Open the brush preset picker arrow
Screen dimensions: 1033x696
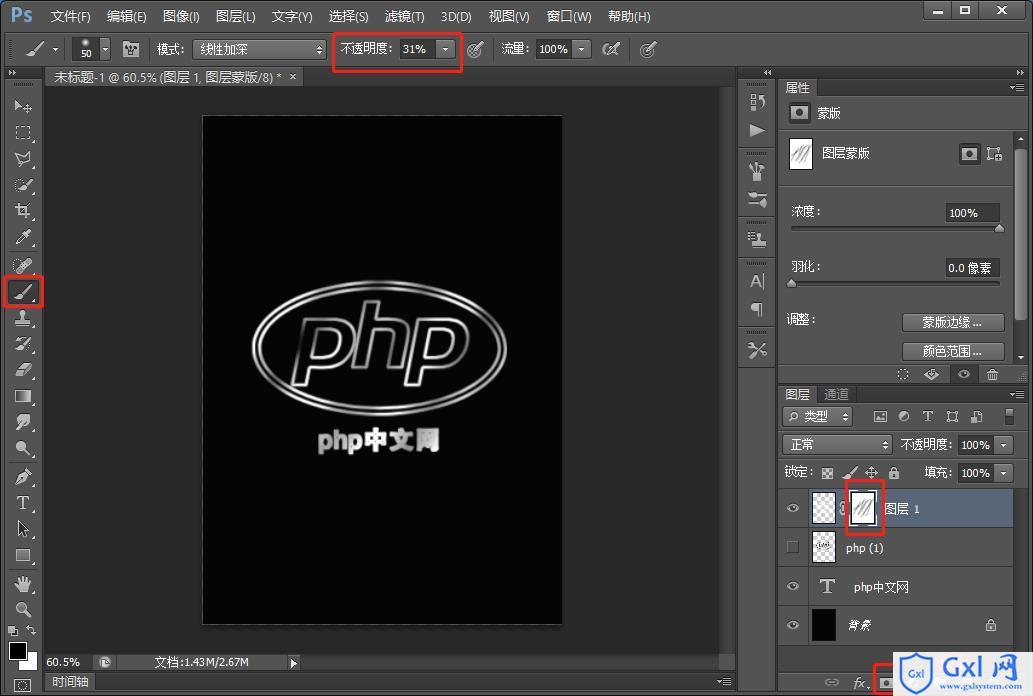[x=105, y=49]
